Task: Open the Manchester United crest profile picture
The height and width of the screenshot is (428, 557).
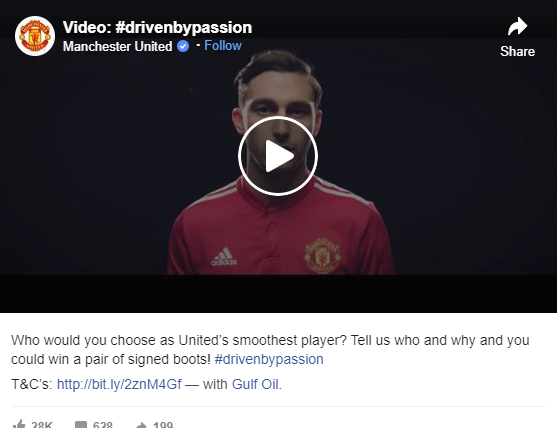Action: click(35, 36)
